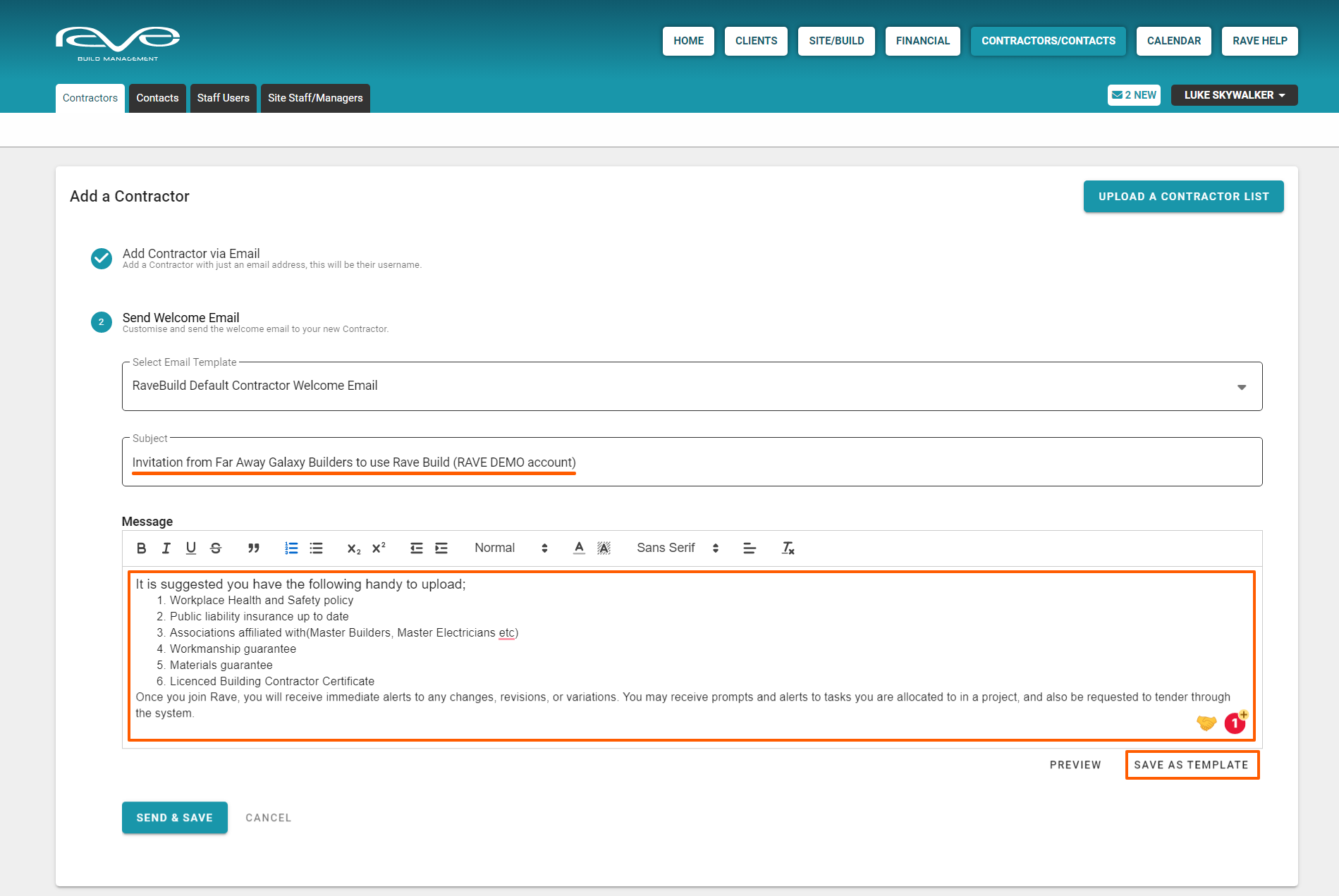Decrease the indent of the text
Screen dimensions: 1339x896
(417, 548)
